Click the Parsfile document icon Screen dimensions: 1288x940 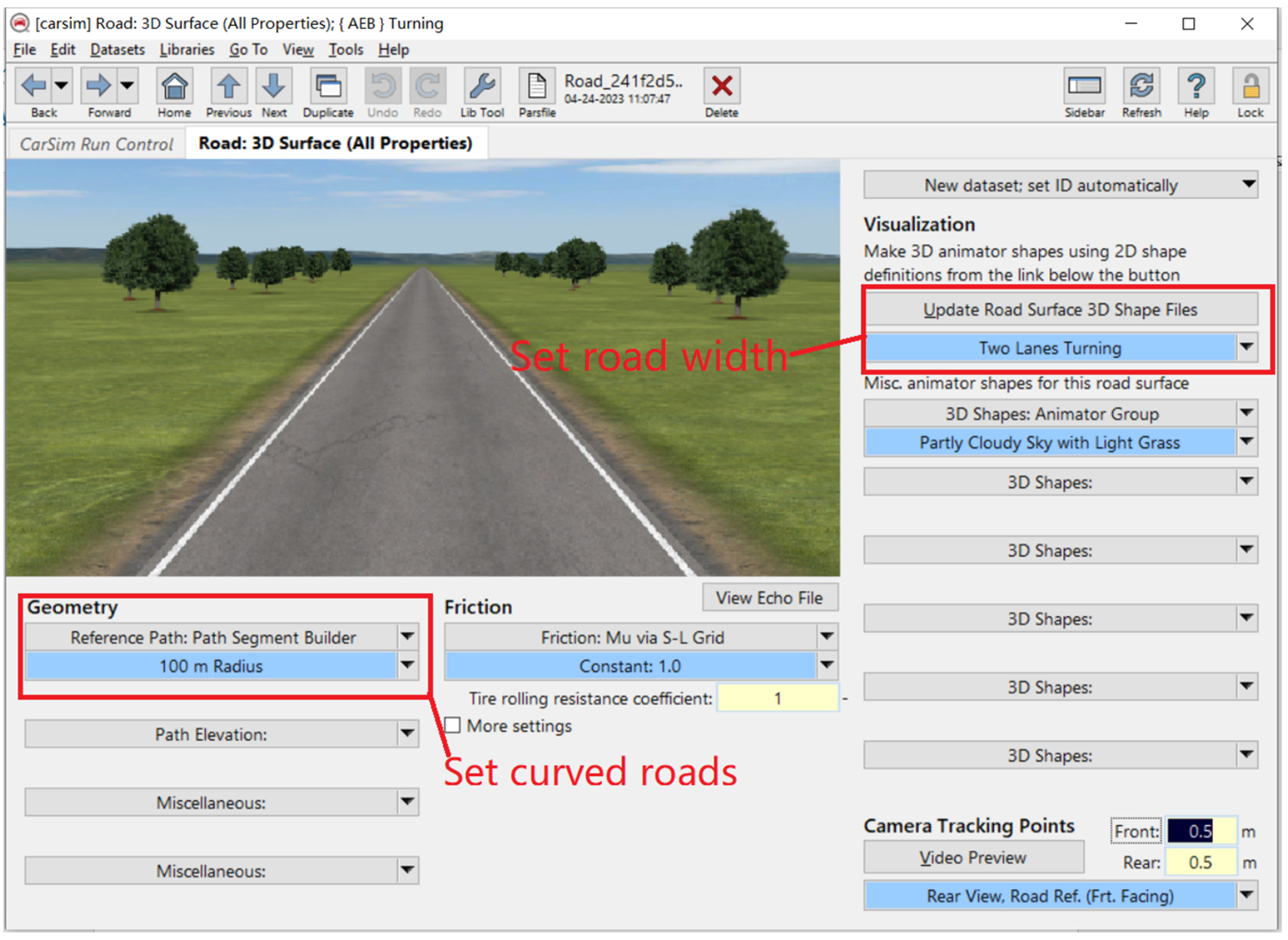(537, 86)
